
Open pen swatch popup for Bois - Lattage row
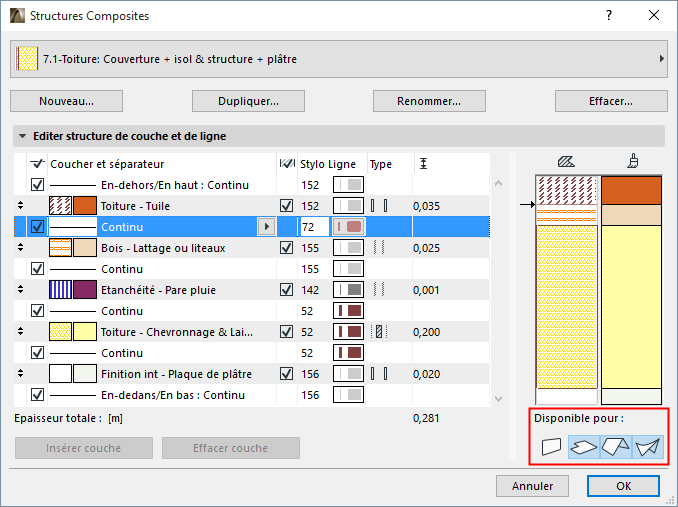[348, 248]
